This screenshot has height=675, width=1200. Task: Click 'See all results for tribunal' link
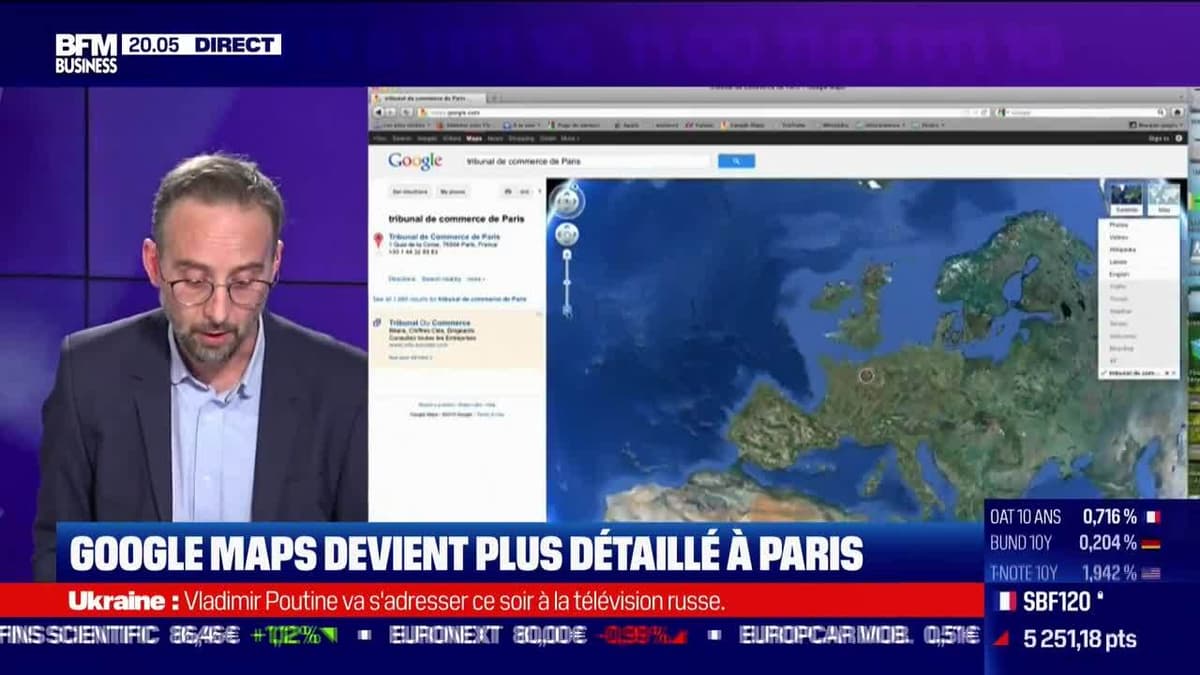tap(449, 299)
